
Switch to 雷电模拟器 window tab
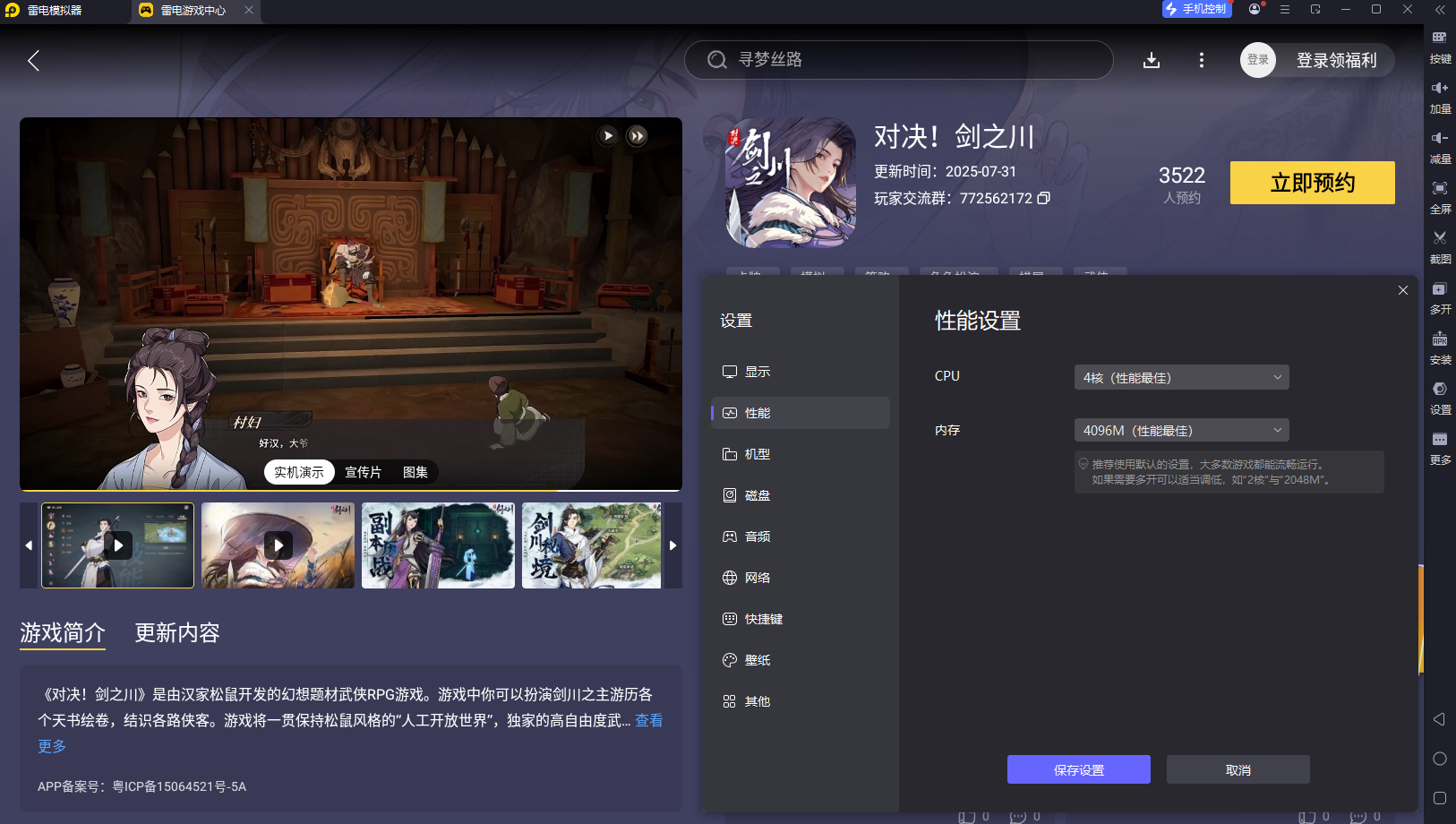click(54, 10)
